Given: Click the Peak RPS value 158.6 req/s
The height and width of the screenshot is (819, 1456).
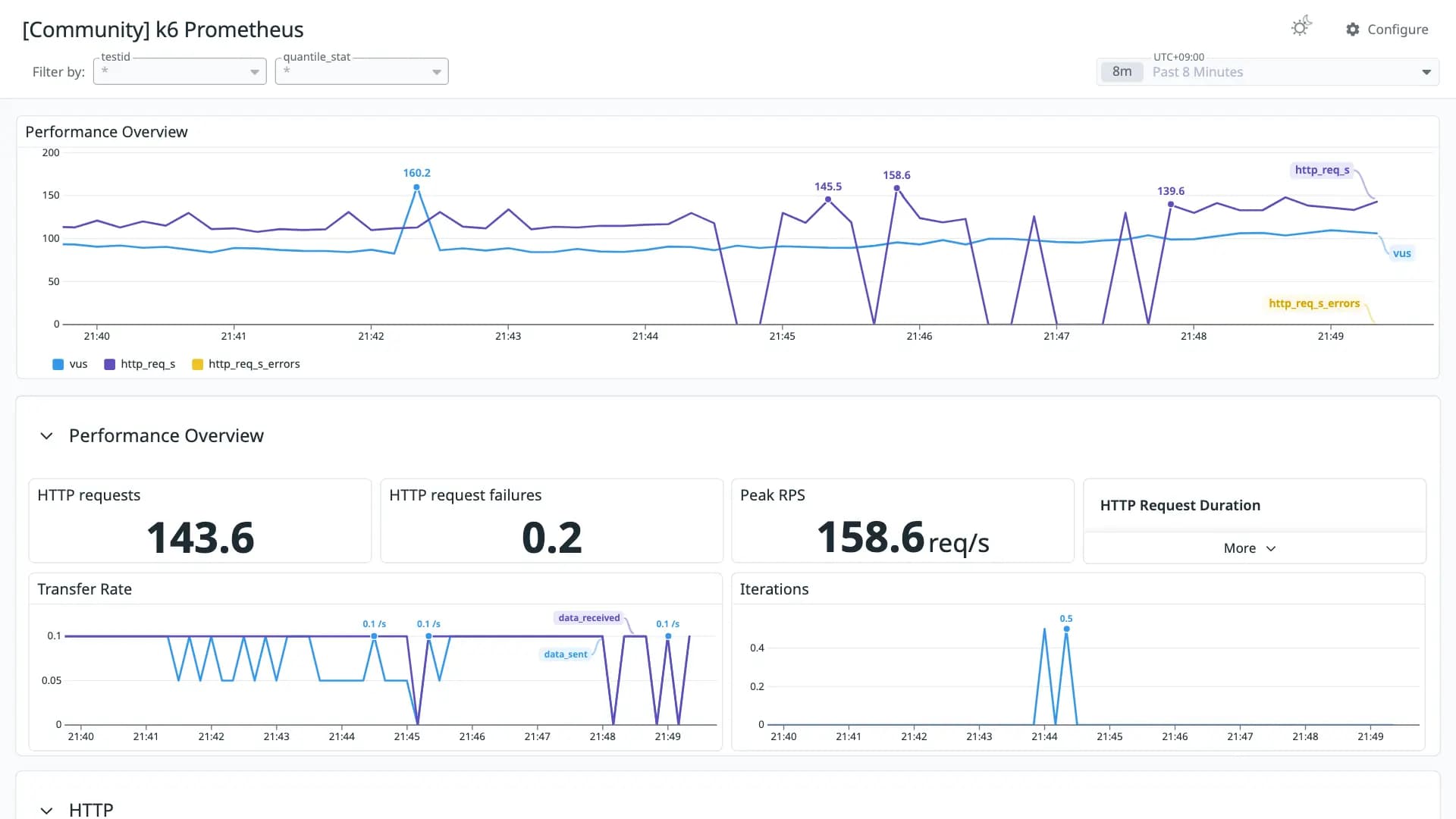Looking at the screenshot, I should coord(902,538).
